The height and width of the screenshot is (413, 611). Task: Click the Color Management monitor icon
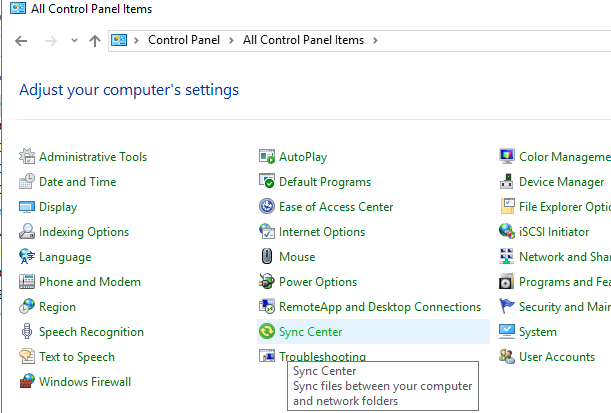507,157
